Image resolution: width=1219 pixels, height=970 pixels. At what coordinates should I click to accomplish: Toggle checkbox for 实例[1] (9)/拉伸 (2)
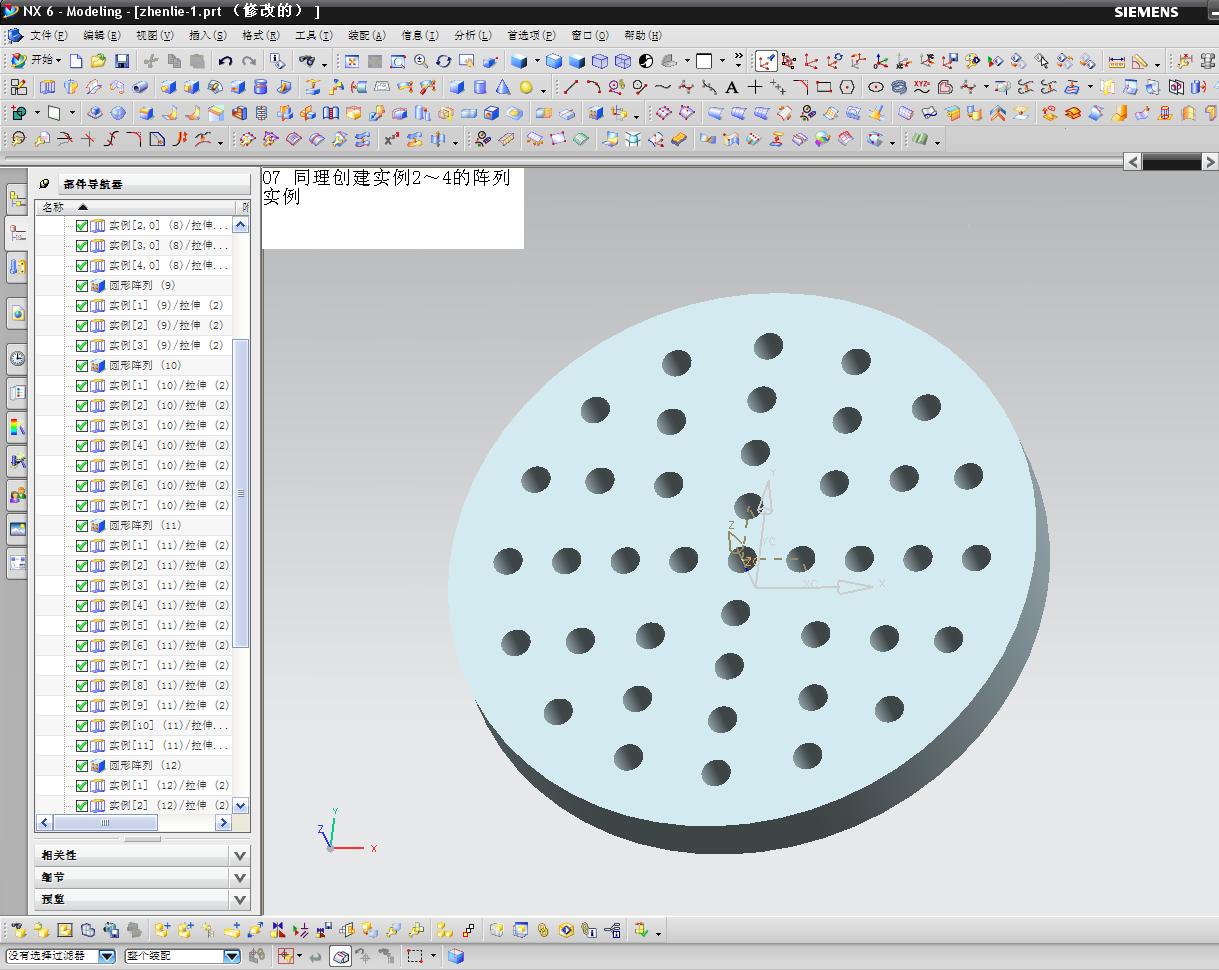pyautogui.click(x=82, y=305)
